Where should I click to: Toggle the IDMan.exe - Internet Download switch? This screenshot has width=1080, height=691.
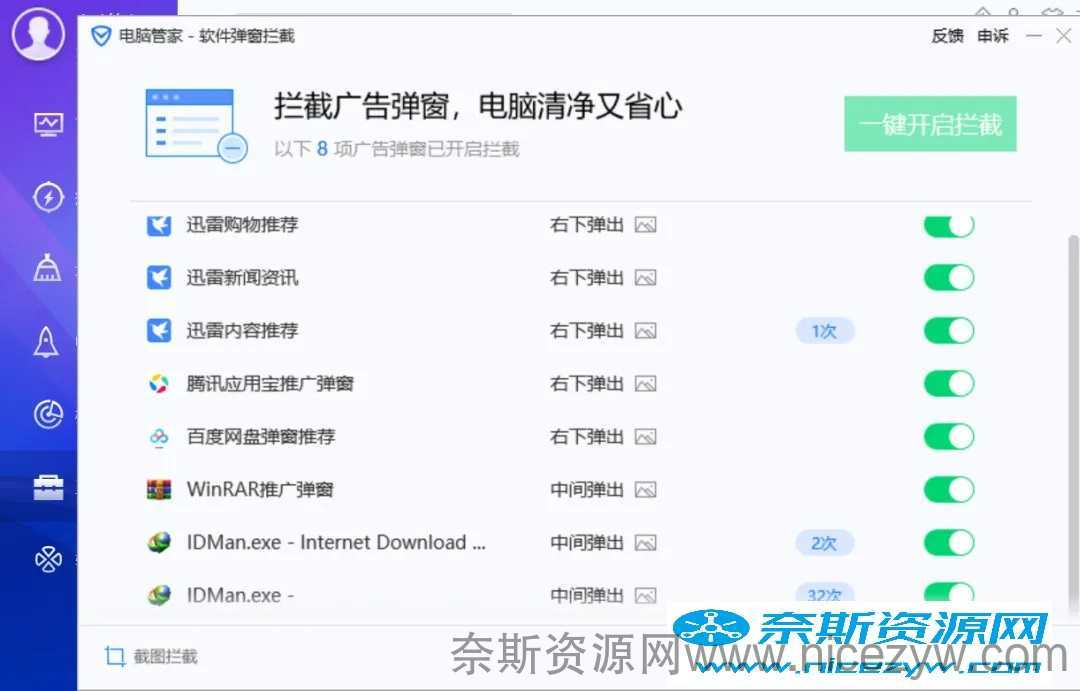tap(949, 543)
